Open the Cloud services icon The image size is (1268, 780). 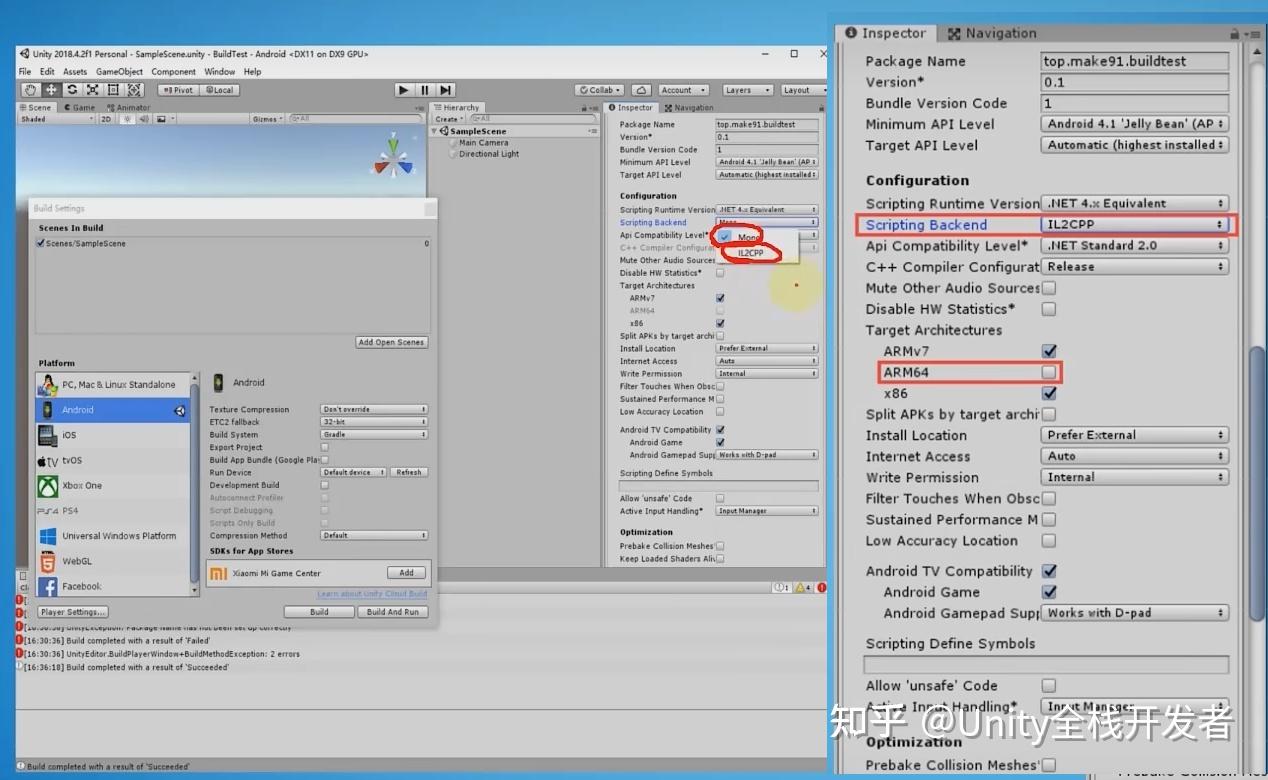point(641,90)
